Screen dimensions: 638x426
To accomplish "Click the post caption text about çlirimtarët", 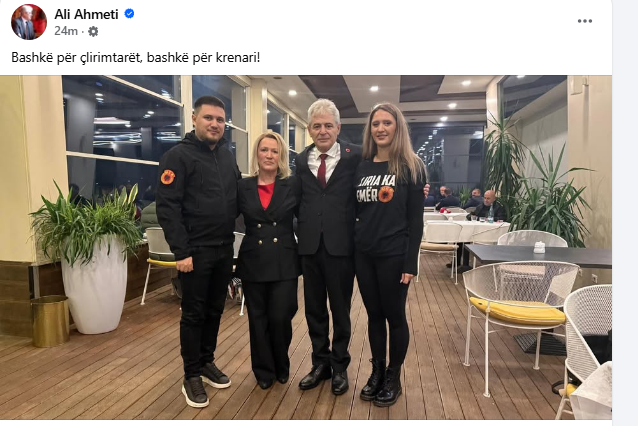I will tap(135, 57).
